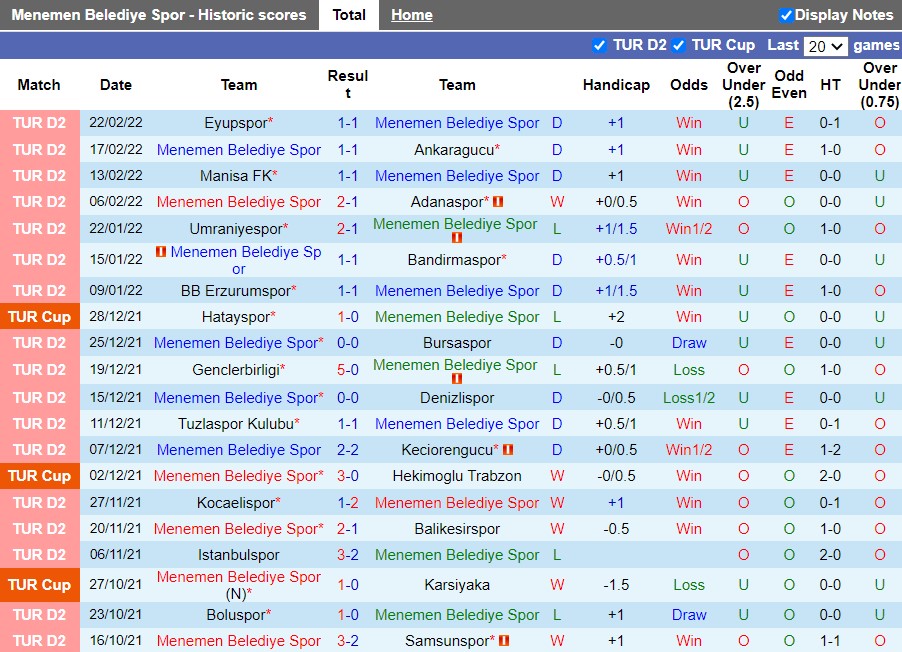902x652 pixels.
Task: Click Draw odds in Bursaspor row
Action: (689, 343)
